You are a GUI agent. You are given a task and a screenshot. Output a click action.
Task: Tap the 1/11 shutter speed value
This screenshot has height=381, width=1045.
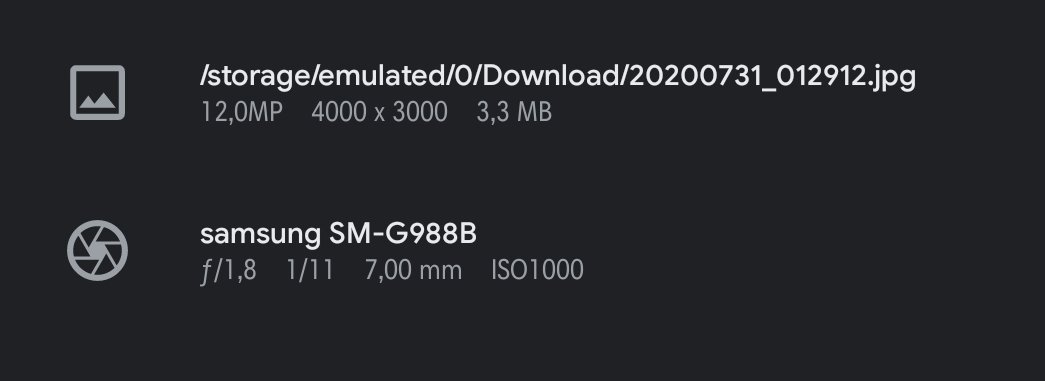click(310, 270)
